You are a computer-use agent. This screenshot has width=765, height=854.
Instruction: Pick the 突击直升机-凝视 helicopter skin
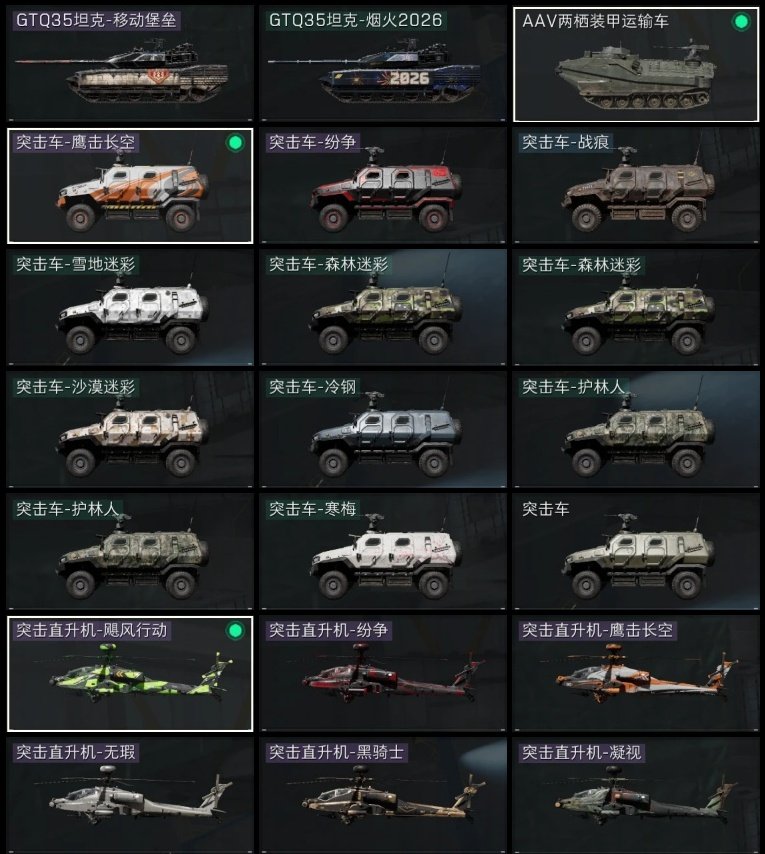[x=636, y=795]
